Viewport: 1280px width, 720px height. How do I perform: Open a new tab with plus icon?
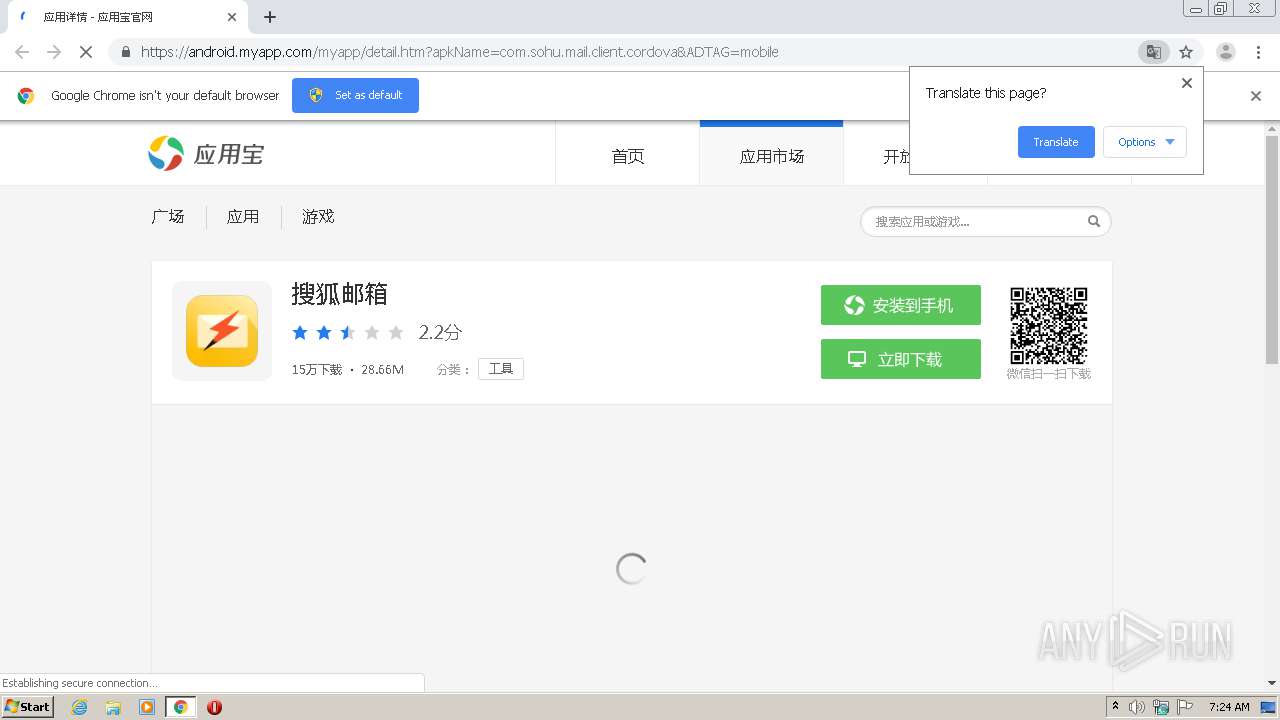click(x=270, y=17)
